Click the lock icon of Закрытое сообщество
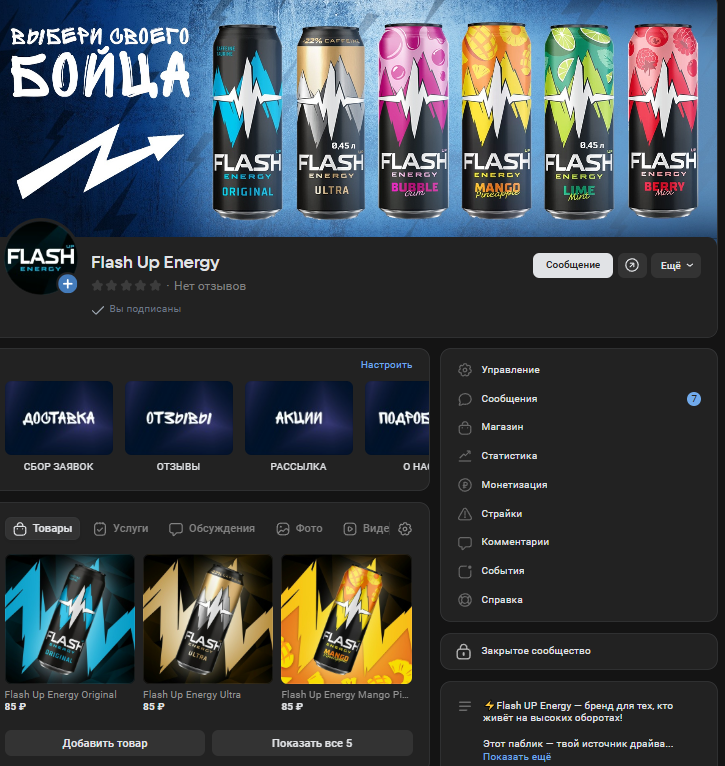This screenshot has width=725, height=766. pos(463,651)
